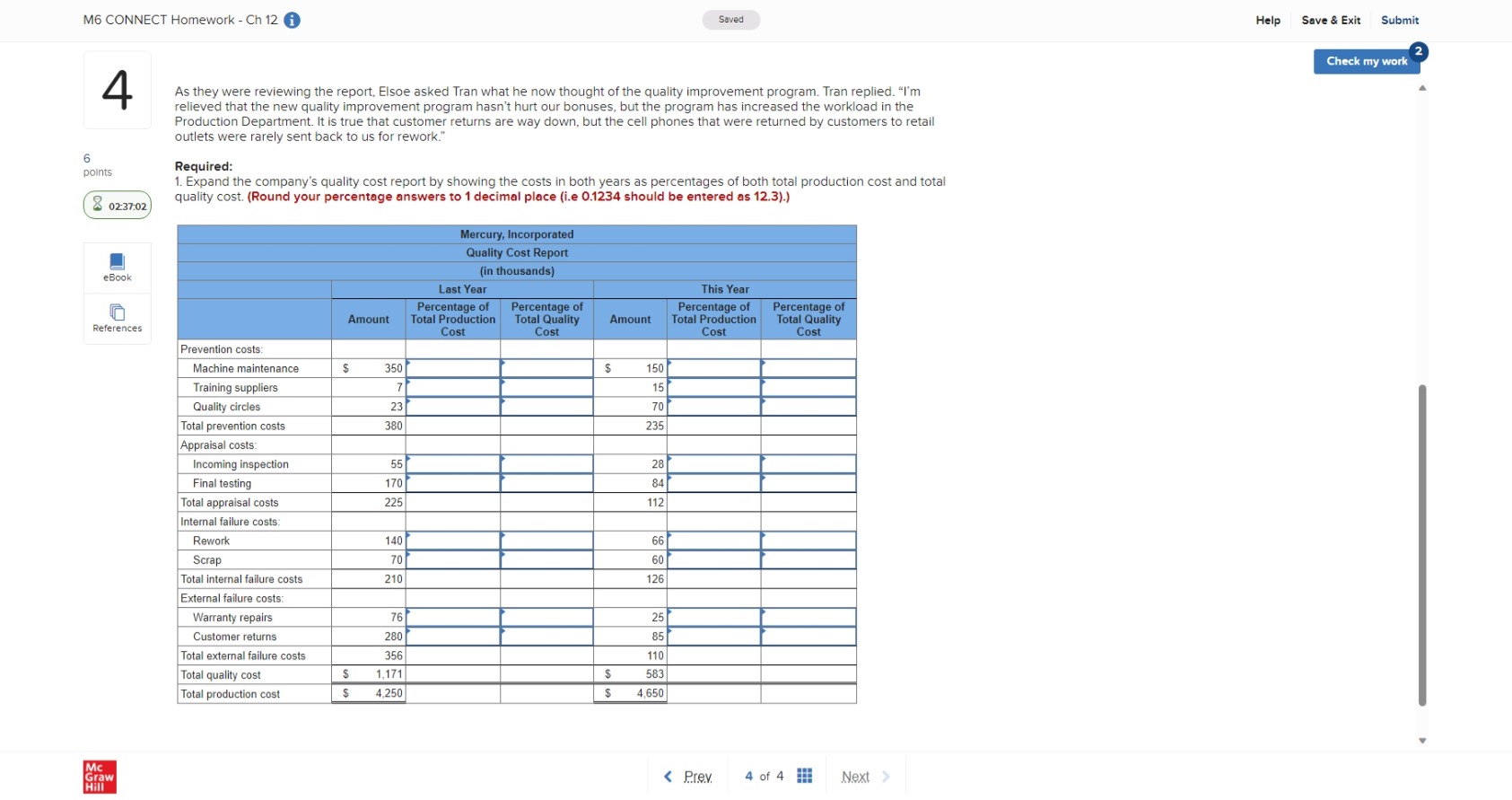
Task: Click the Prev left chevron
Action: pyautogui.click(x=668, y=777)
